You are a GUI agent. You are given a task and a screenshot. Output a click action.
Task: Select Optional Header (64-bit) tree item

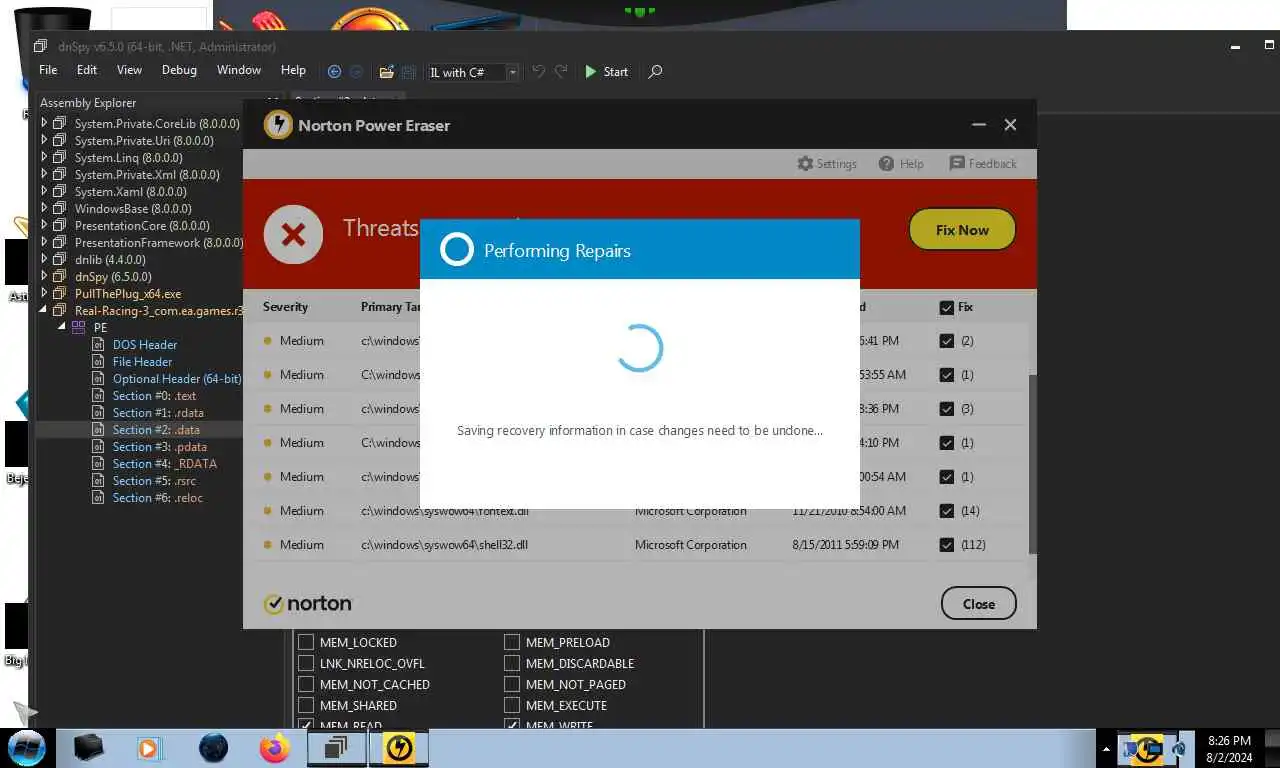pos(177,378)
